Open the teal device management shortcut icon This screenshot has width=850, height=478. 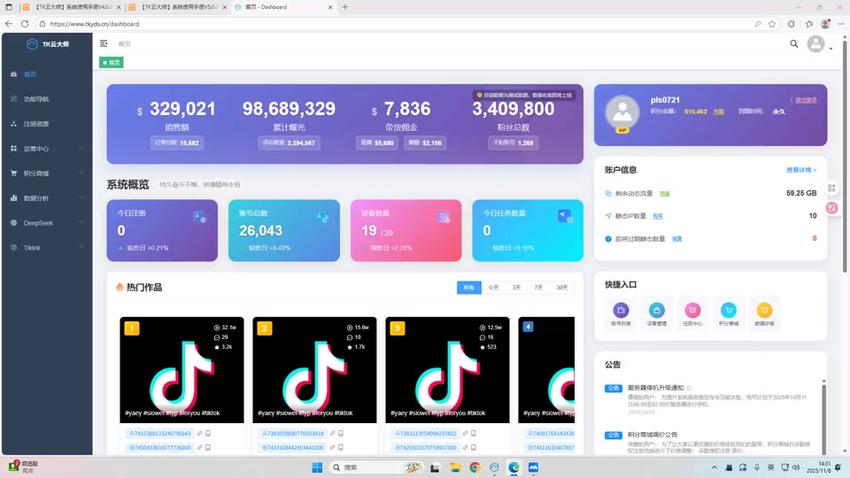[656, 310]
